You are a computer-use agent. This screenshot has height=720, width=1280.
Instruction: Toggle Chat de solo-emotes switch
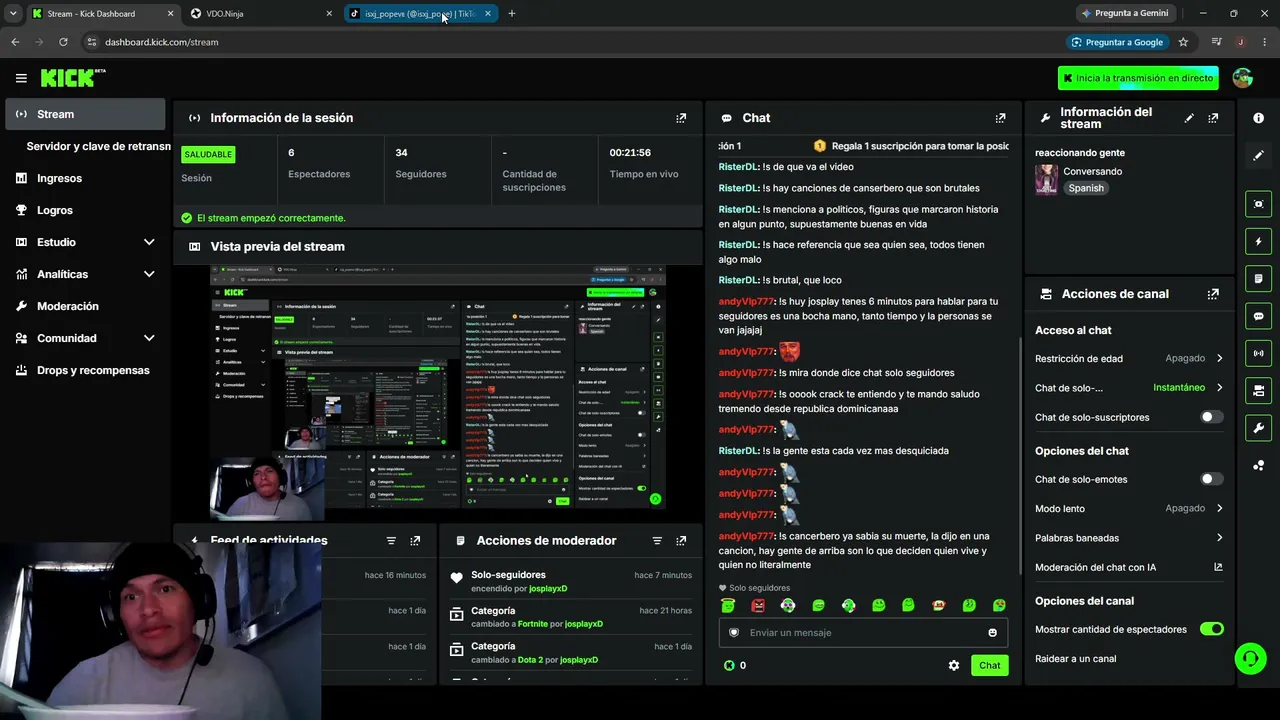[1211, 479]
